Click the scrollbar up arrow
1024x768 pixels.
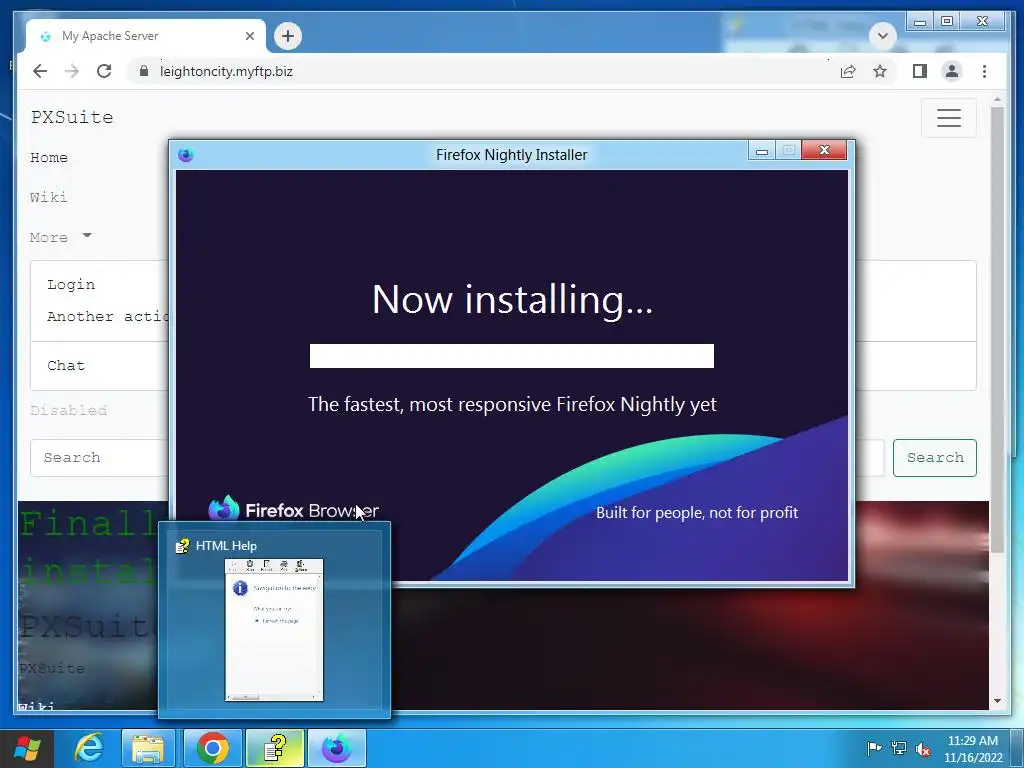(997, 100)
